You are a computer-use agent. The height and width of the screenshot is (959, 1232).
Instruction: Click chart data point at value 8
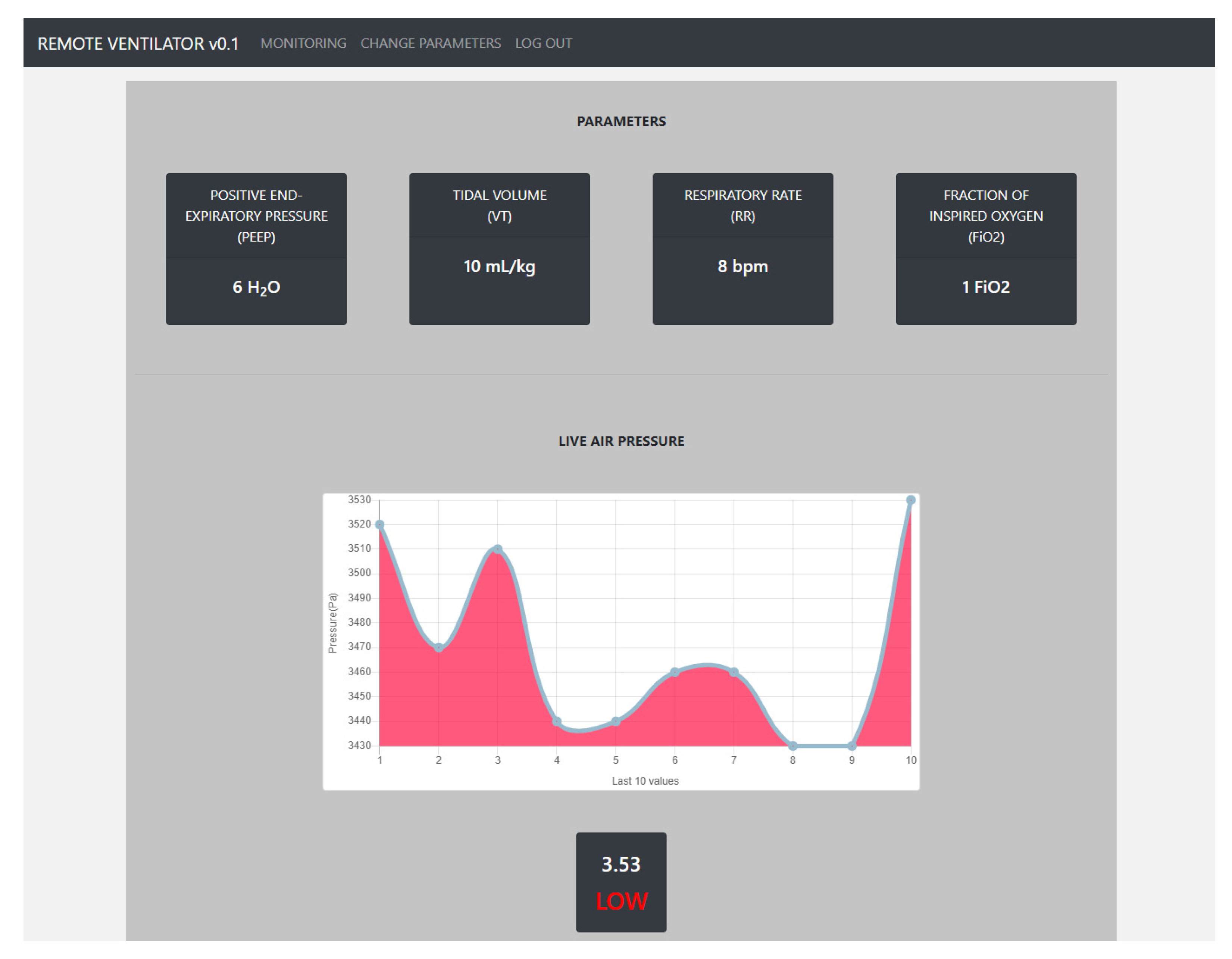click(792, 745)
